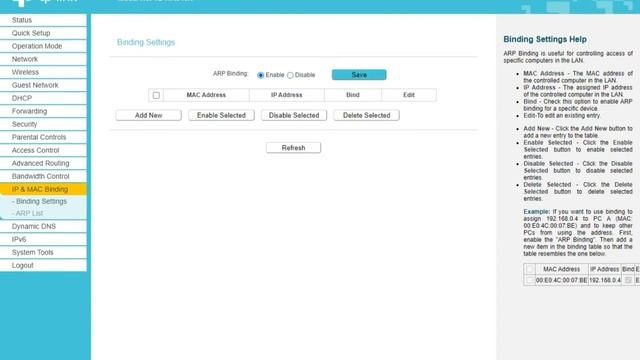The width and height of the screenshot is (640, 360).
Task: Open the Status menu item
Action: [x=43, y=20]
